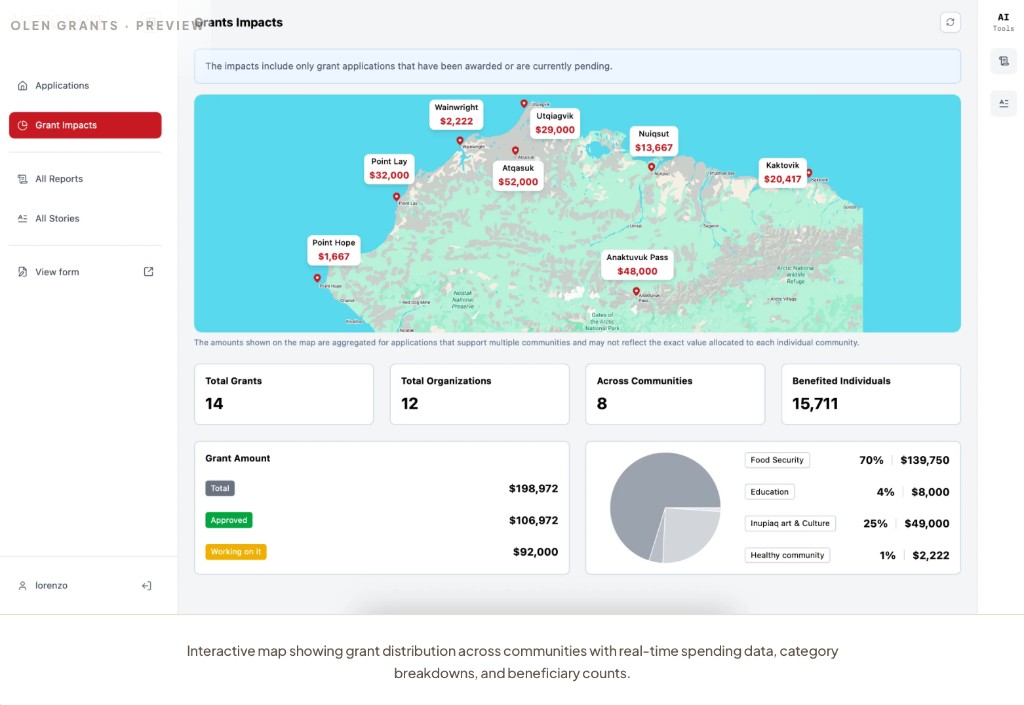Click the Benefited Individuals card
This screenshot has width=1024, height=705.
871,394
